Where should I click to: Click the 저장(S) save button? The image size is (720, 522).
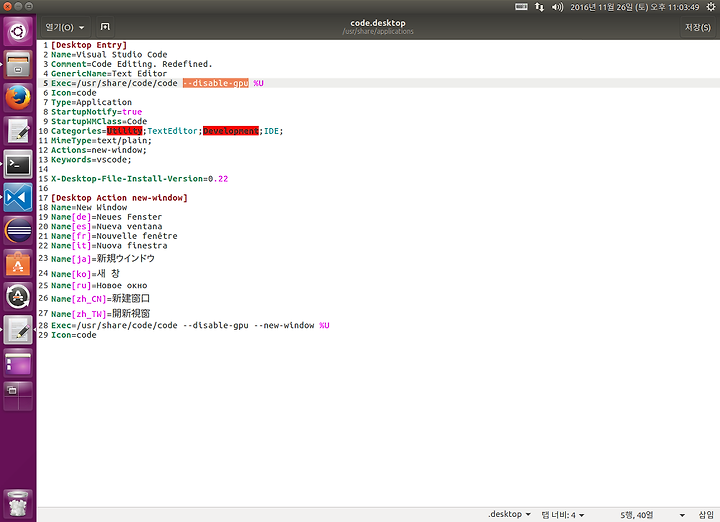tap(698, 27)
